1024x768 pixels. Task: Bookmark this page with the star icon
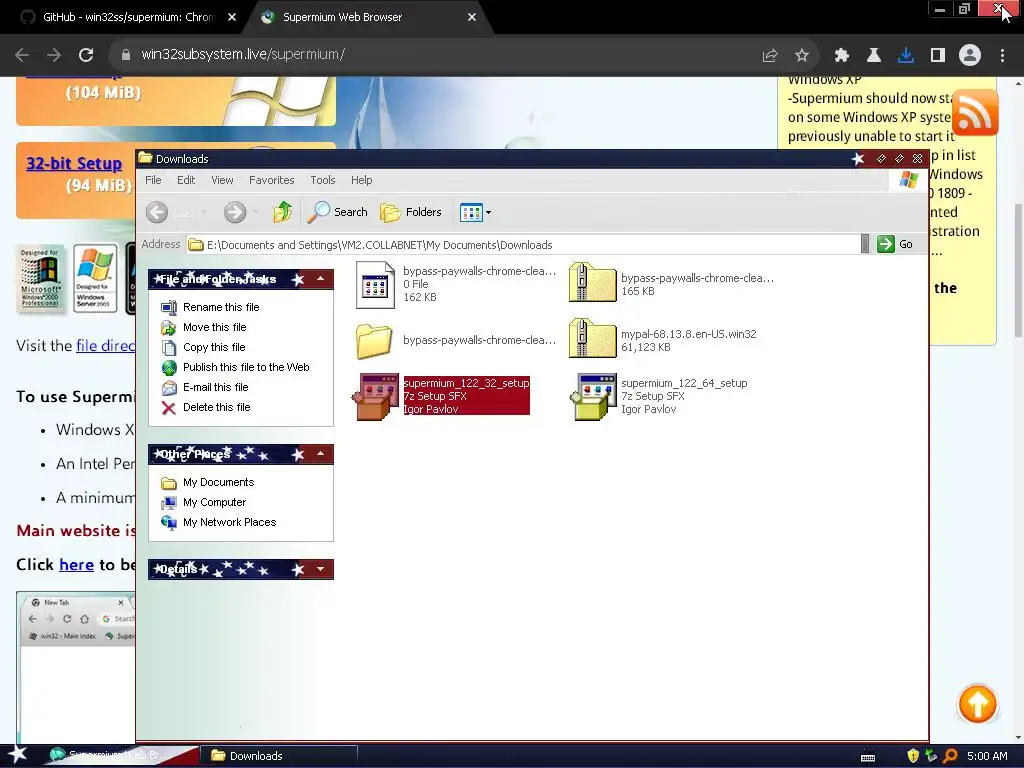[802, 56]
